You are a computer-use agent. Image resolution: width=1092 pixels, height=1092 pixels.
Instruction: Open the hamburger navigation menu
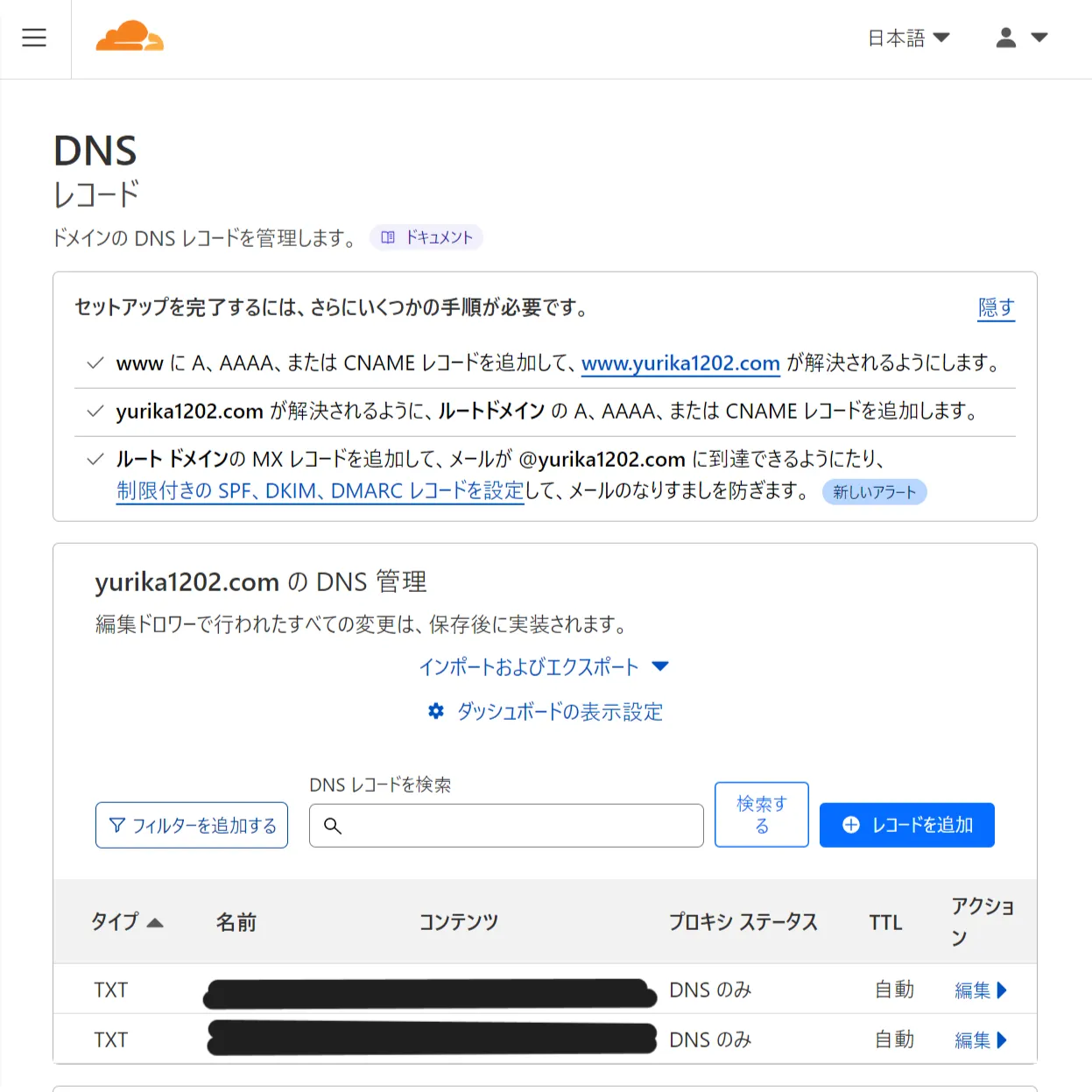pos(34,38)
